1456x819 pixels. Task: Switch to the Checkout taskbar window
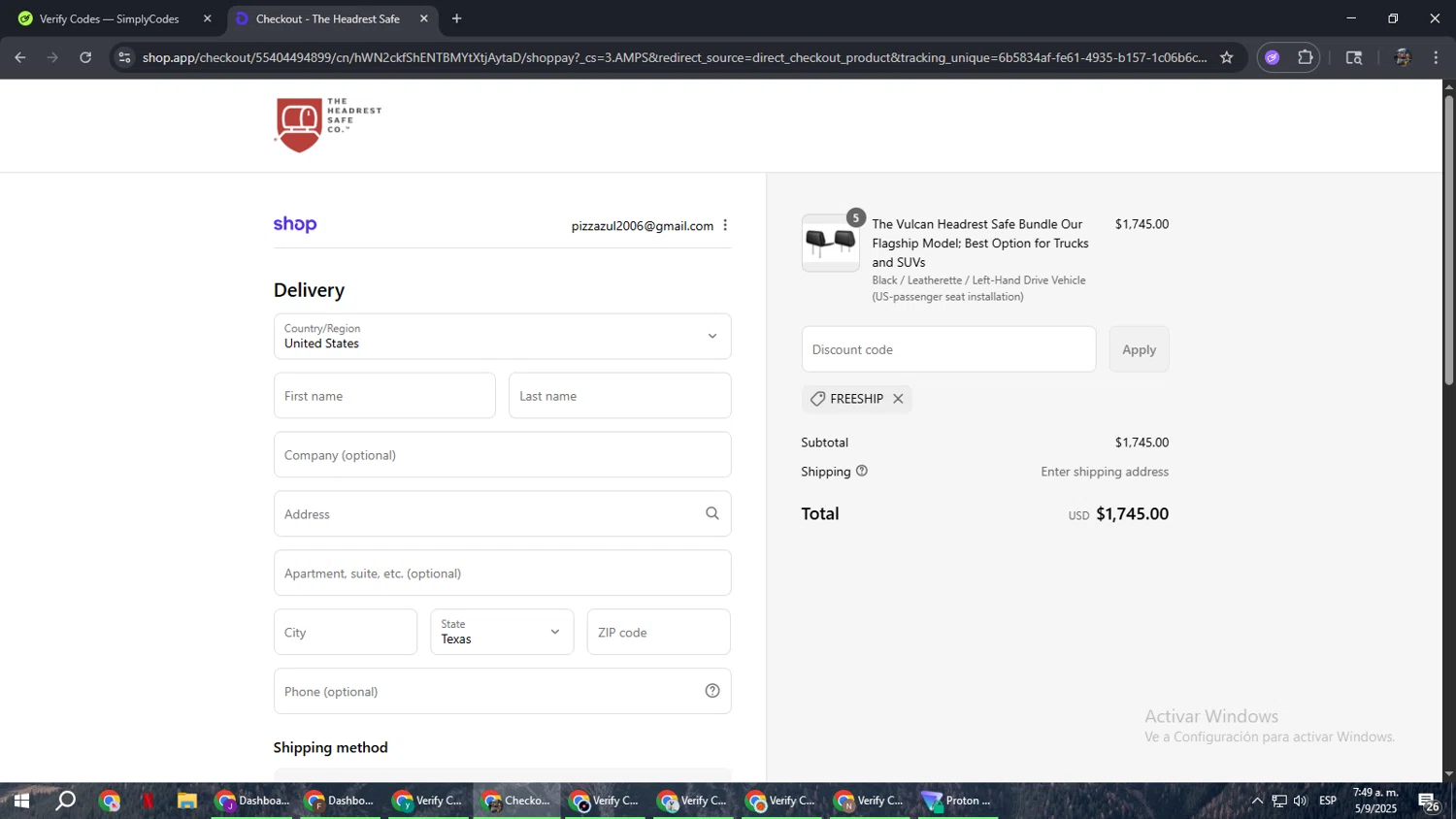517,801
